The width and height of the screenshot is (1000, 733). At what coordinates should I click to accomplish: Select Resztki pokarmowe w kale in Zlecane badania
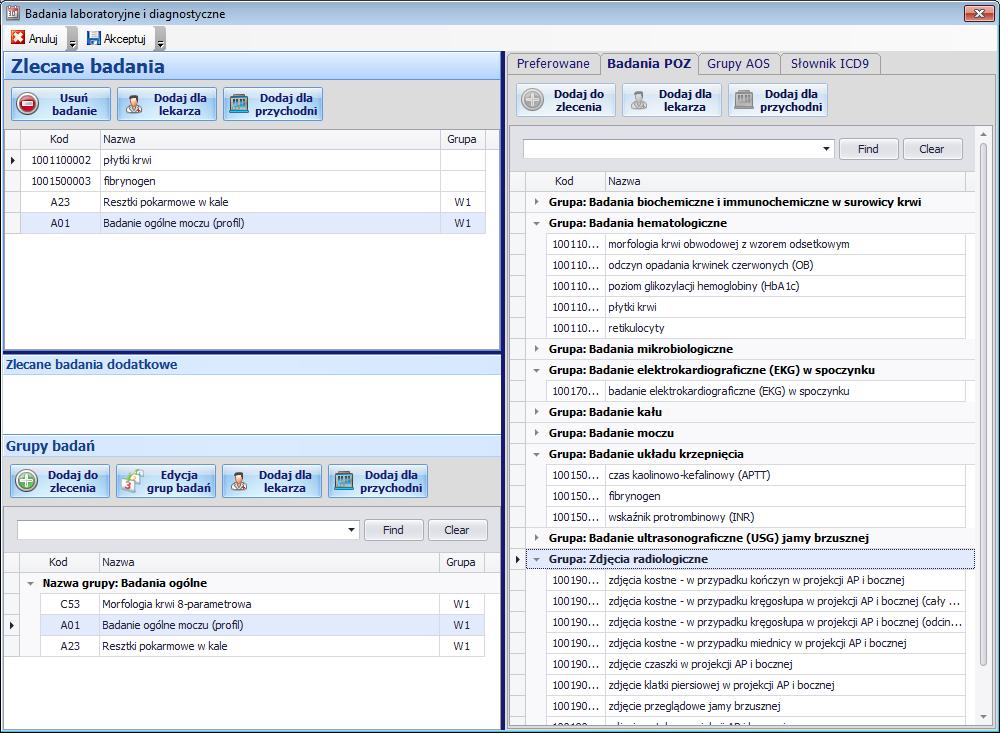click(253, 202)
